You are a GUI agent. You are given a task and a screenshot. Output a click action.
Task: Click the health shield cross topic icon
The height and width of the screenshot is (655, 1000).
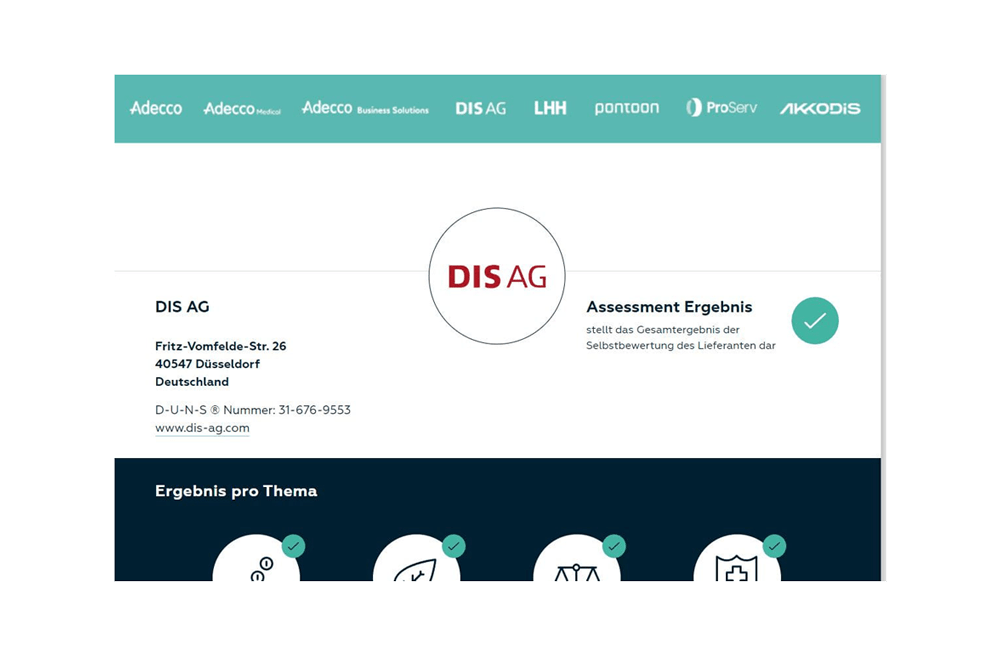point(737,558)
